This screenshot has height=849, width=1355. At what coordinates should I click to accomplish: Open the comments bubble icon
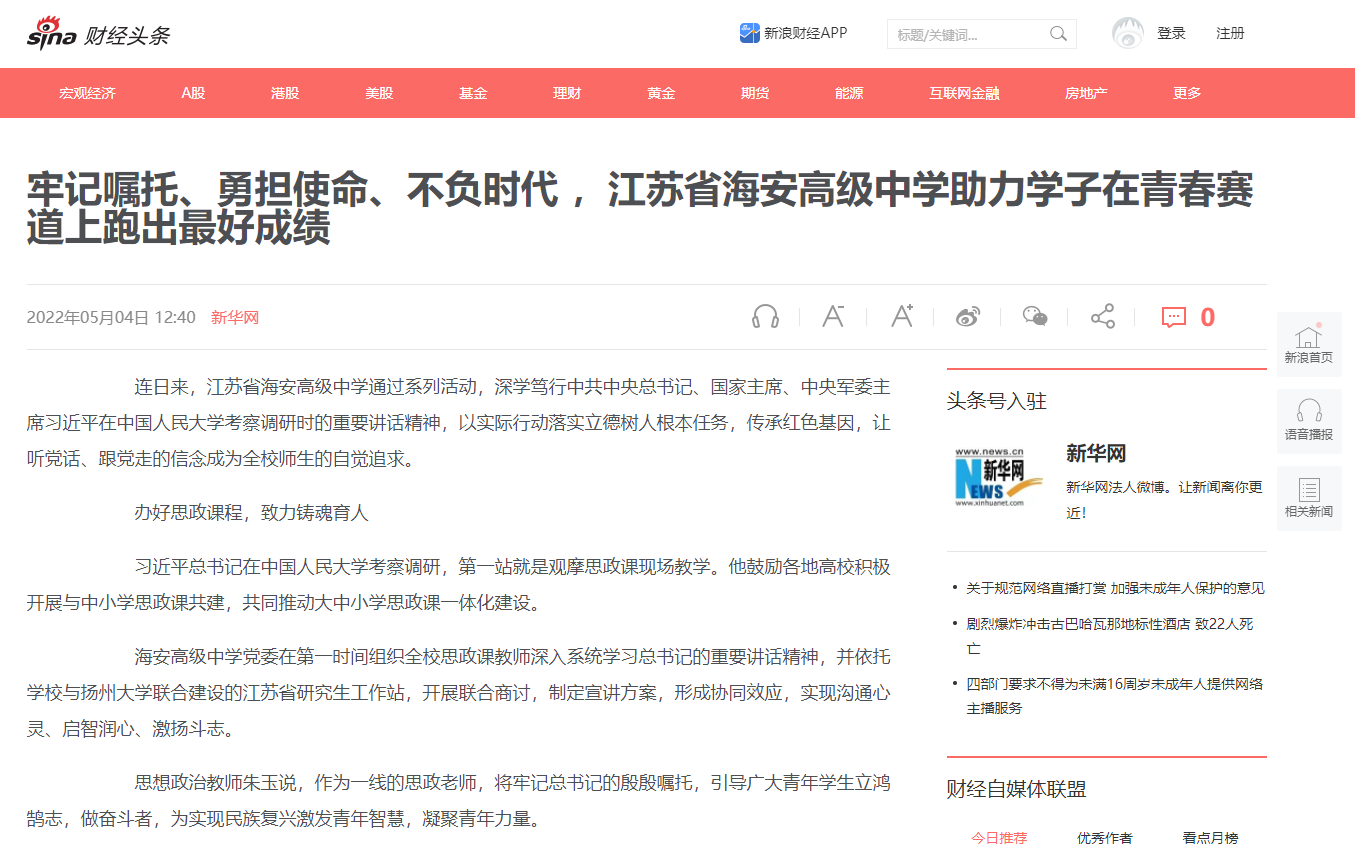coord(1173,317)
